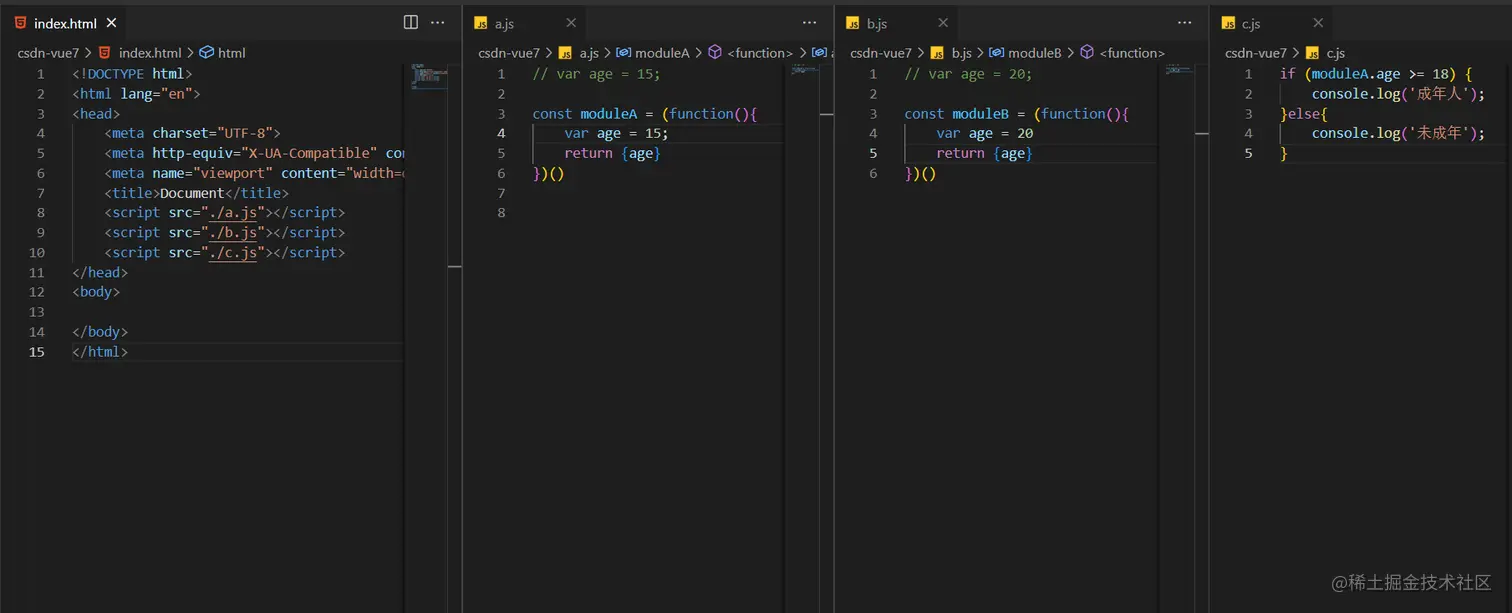
Task: Open csdn-vue7 breadcrumb in index.html pane
Action: click(48, 53)
